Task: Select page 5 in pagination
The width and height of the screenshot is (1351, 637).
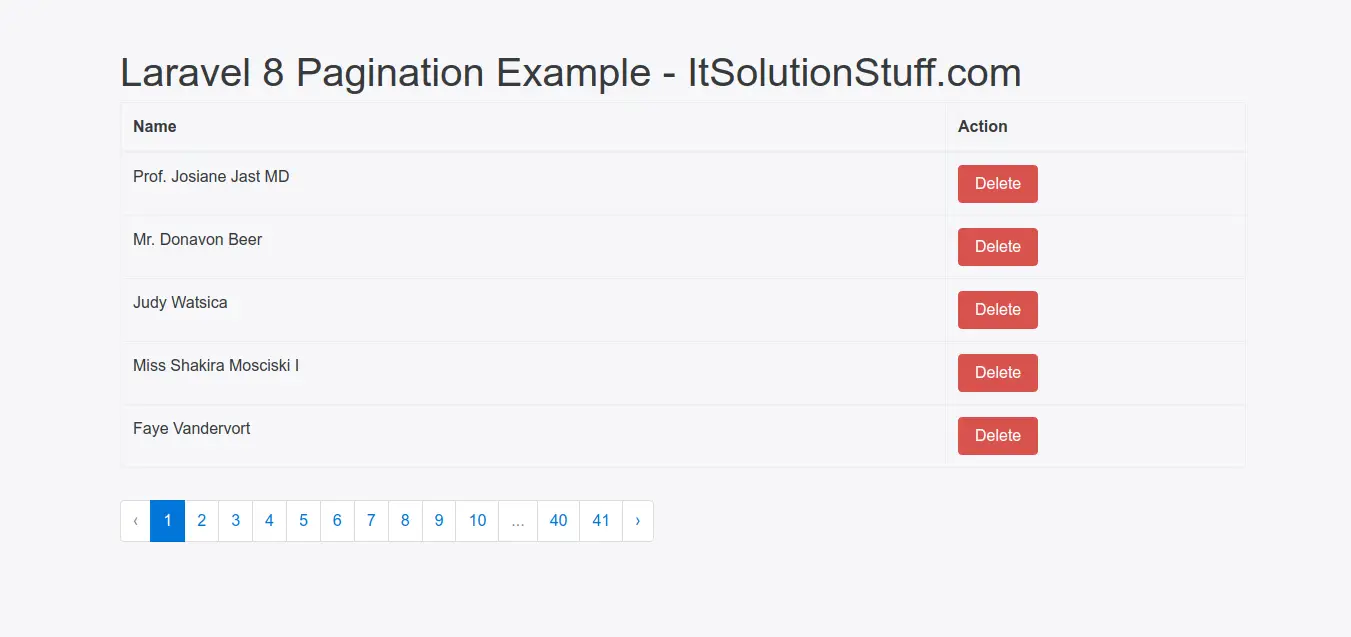Action: (303, 520)
